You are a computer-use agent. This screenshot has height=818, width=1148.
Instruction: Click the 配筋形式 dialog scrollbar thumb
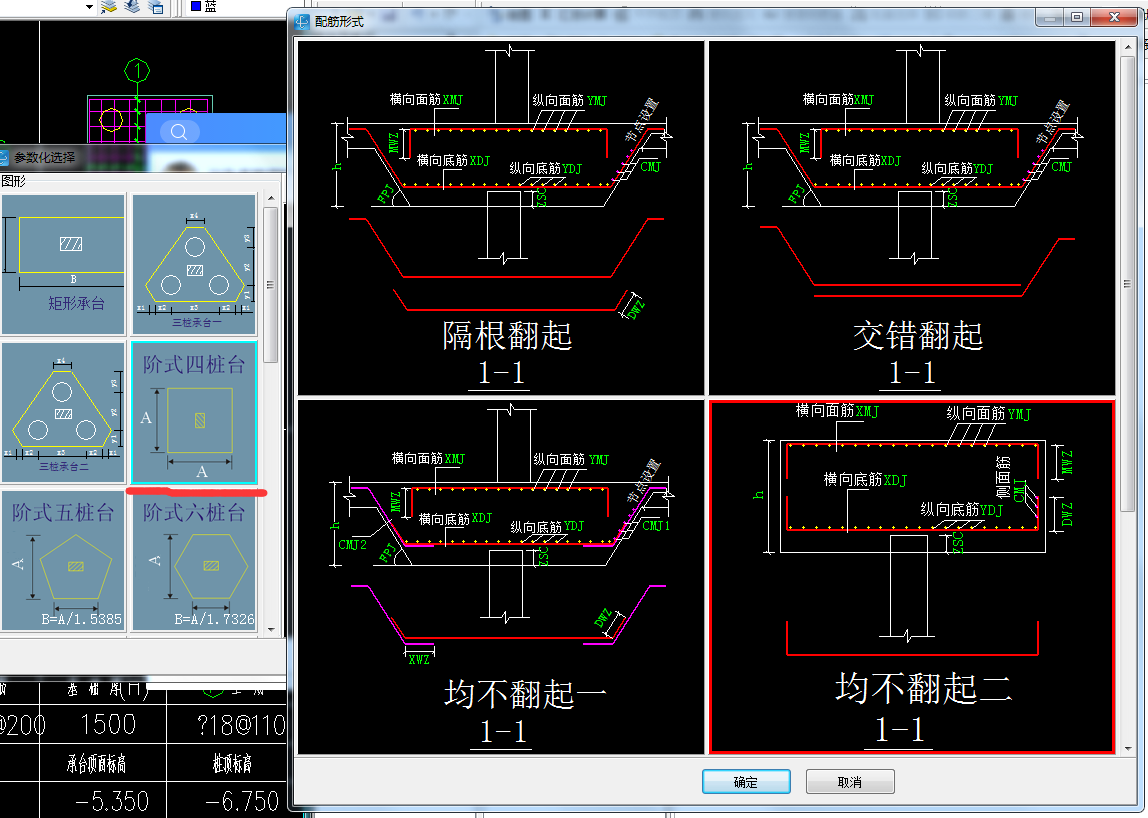(1128, 284)
